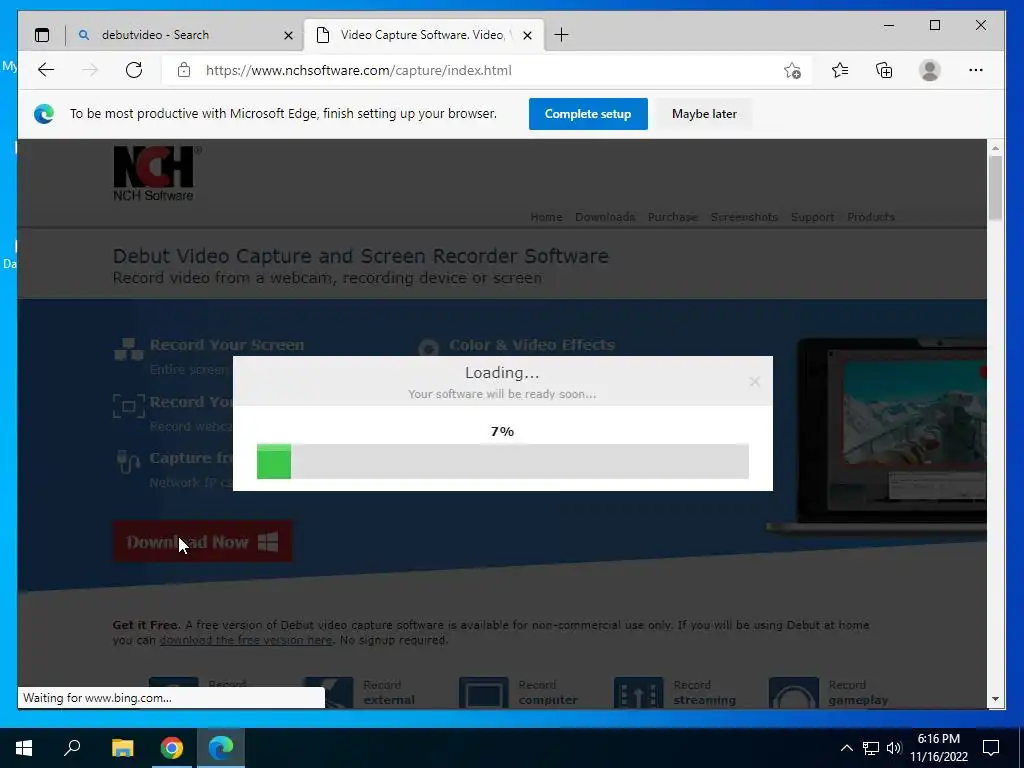Screen dimensions: 1024x768
Task: Close the Loading dialog with the X
Action: pos(754,381)
